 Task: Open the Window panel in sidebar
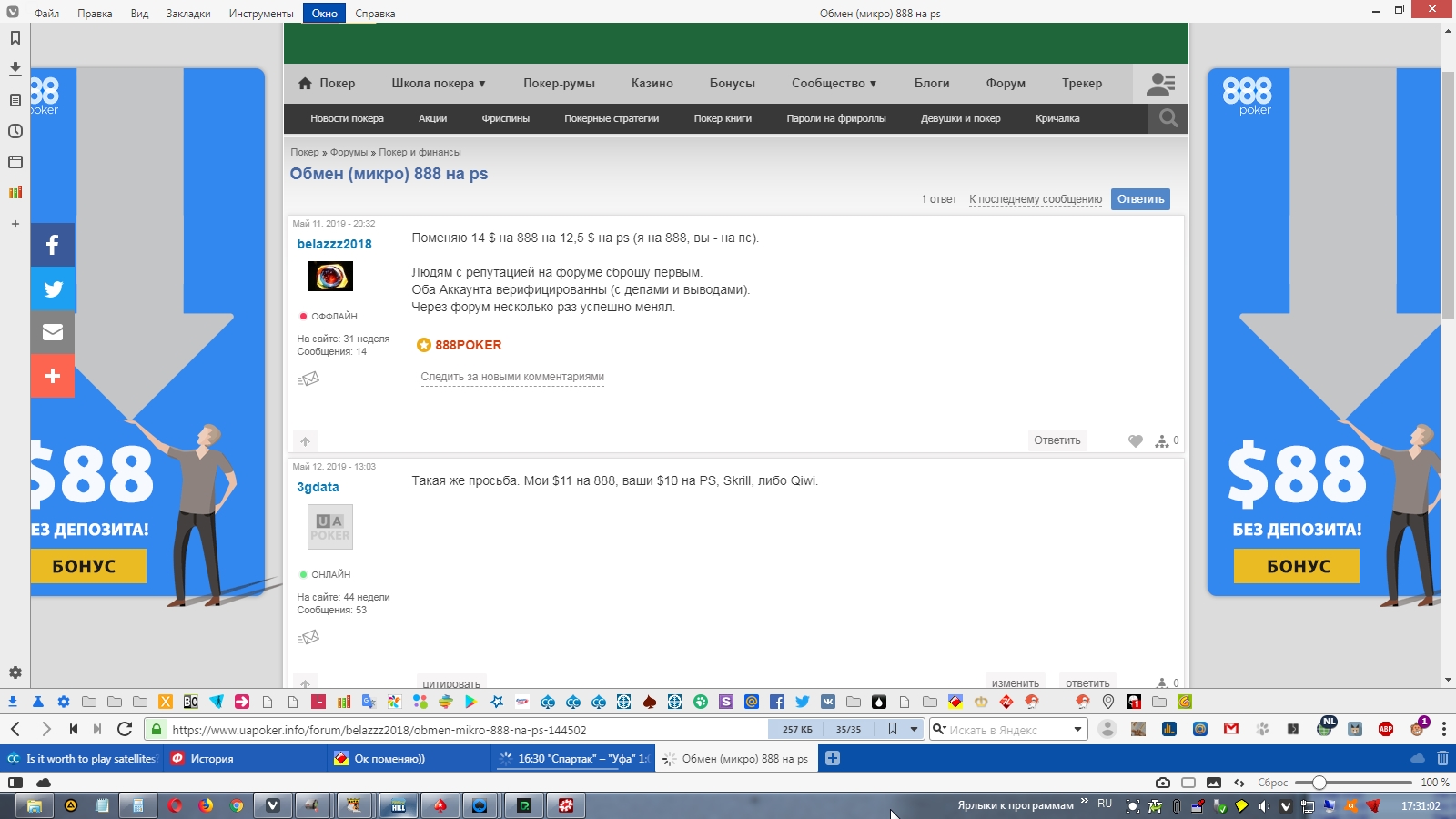pyautogui.click(x=15, y=162)
